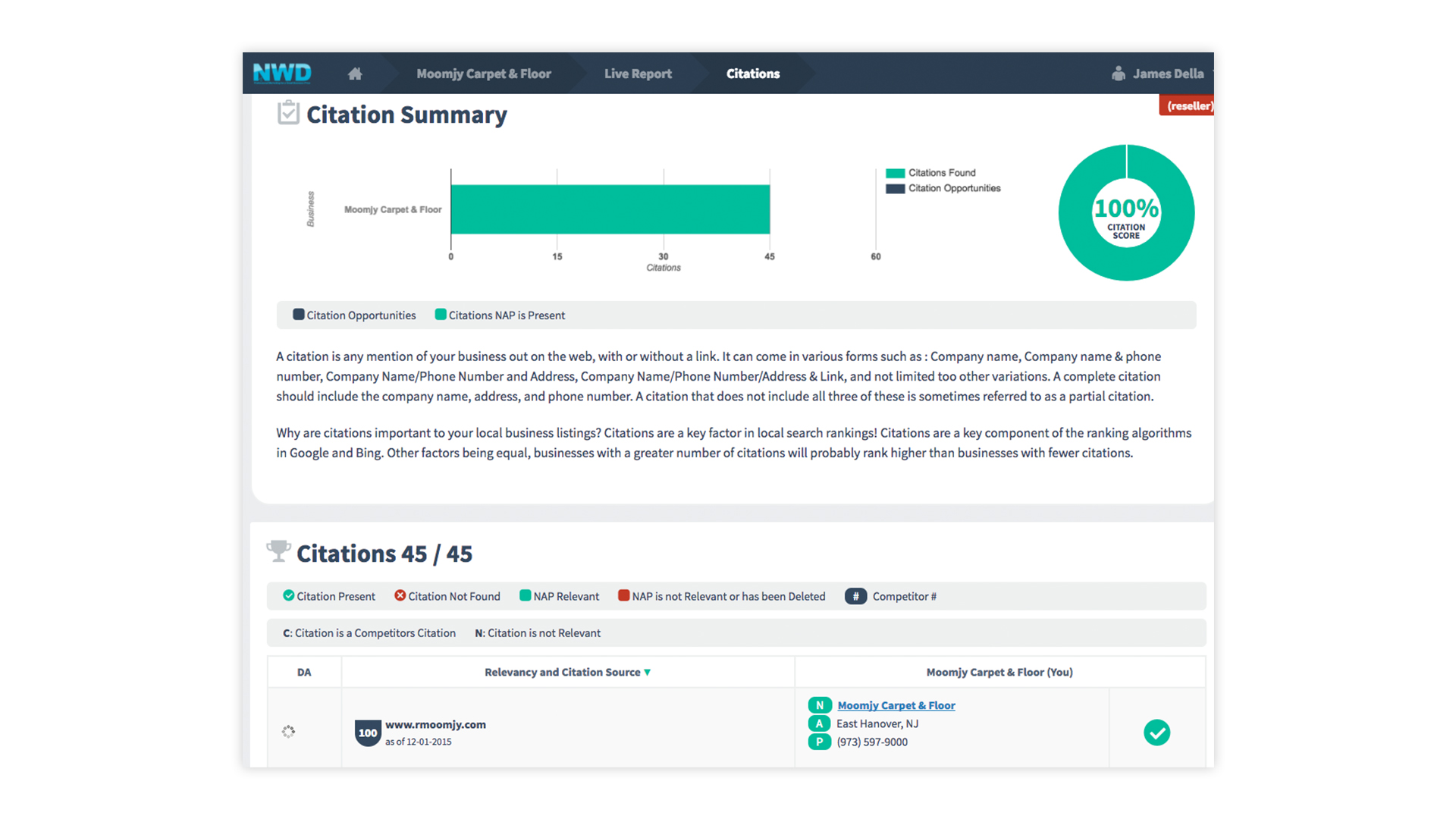The image size is (1456, 819).
Task: Click the N name badge
Action: (820, 705)
